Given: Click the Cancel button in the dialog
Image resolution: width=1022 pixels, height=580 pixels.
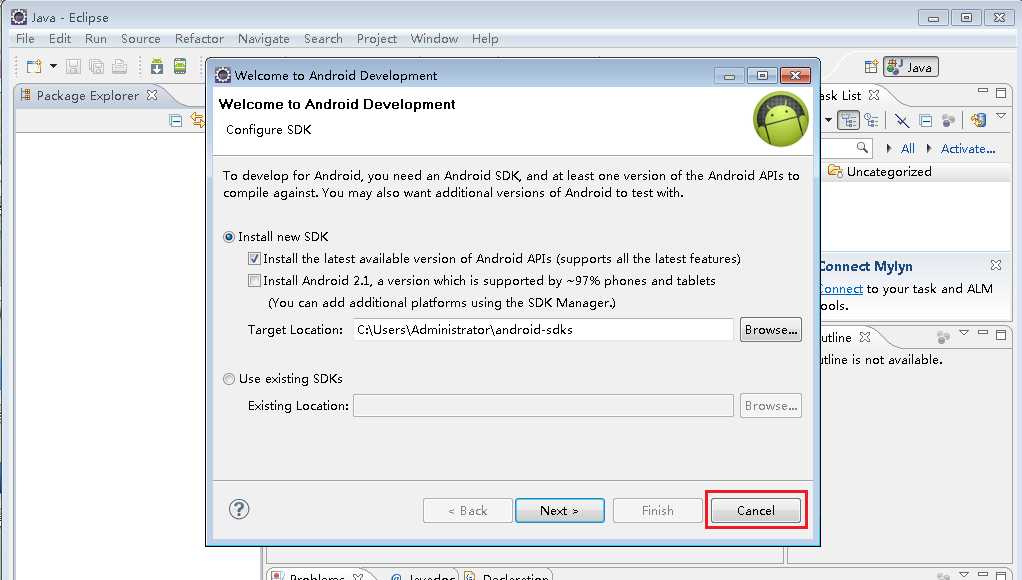Looking at the screenshot, I should (756, 510).
